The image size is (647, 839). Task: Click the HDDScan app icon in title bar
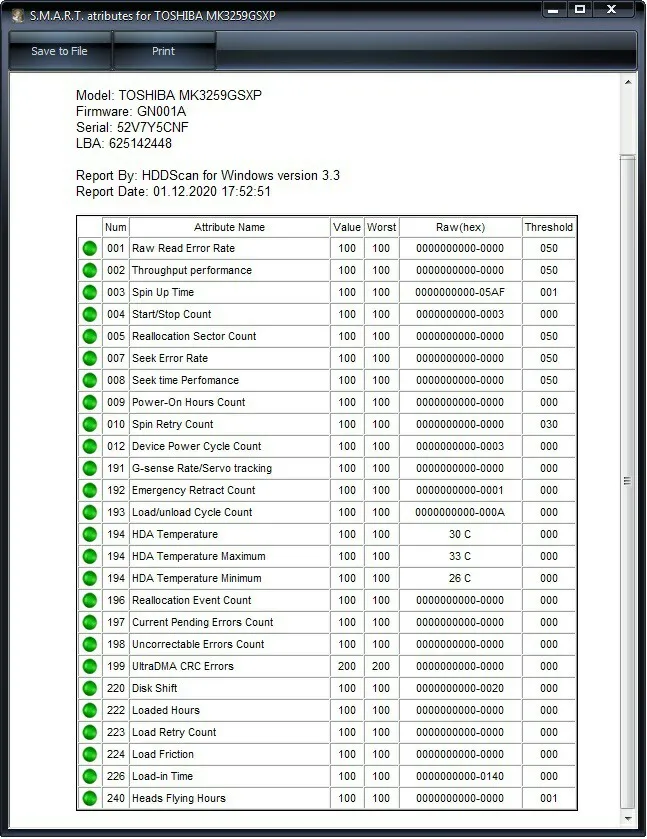tap(18, 16)
